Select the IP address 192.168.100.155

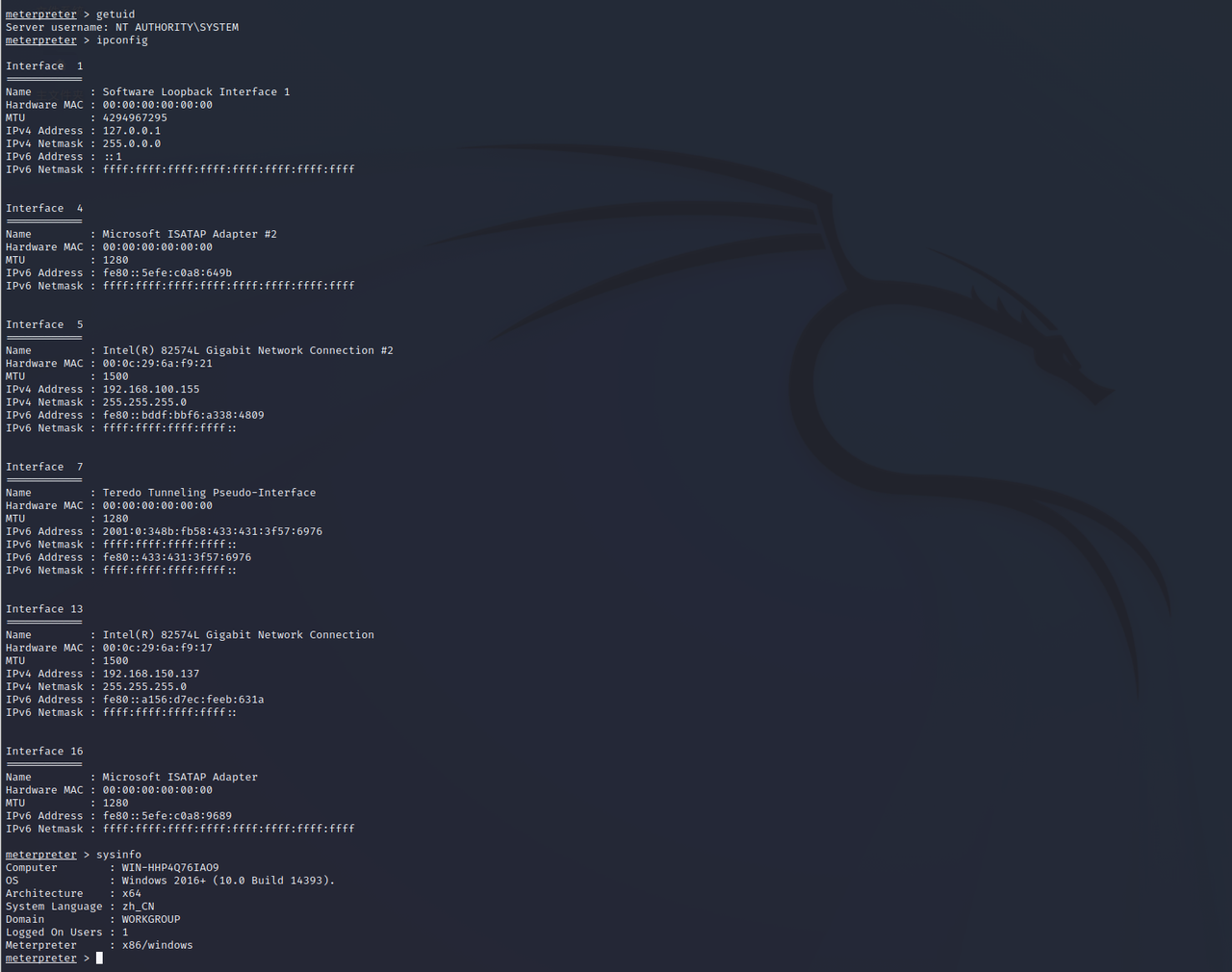coord(151,390)
